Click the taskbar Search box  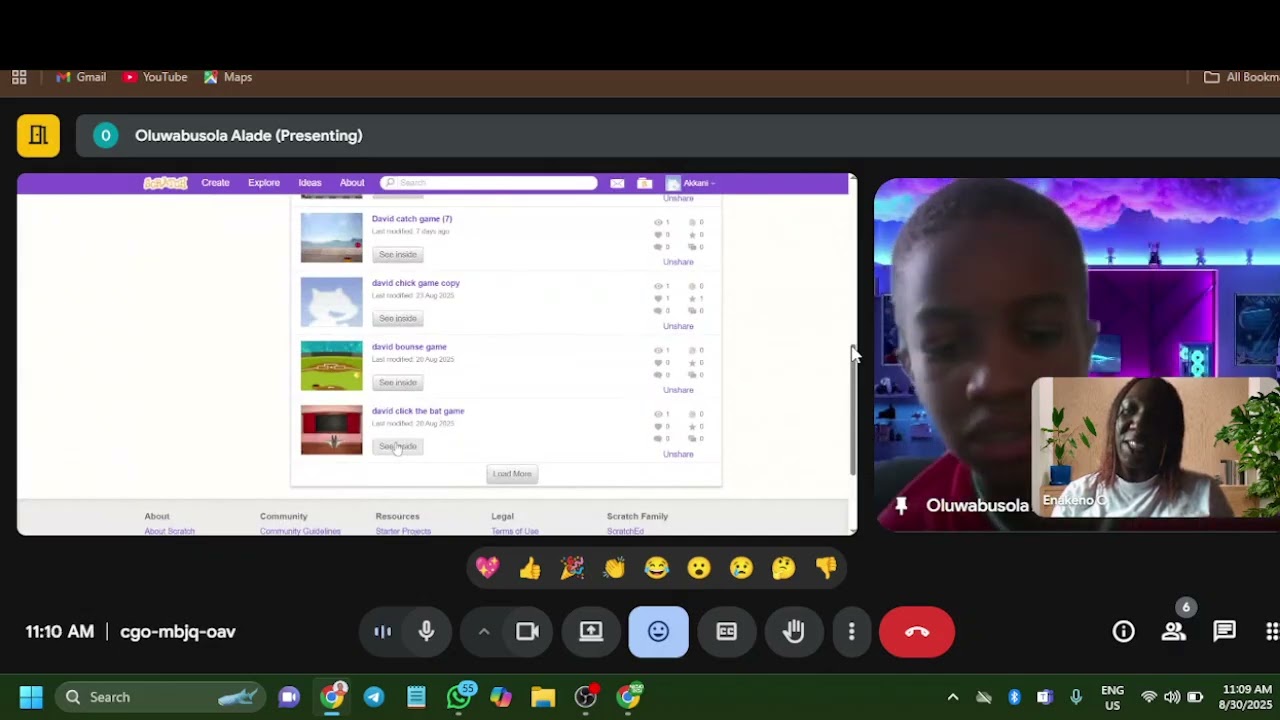(x=160, y=697)
